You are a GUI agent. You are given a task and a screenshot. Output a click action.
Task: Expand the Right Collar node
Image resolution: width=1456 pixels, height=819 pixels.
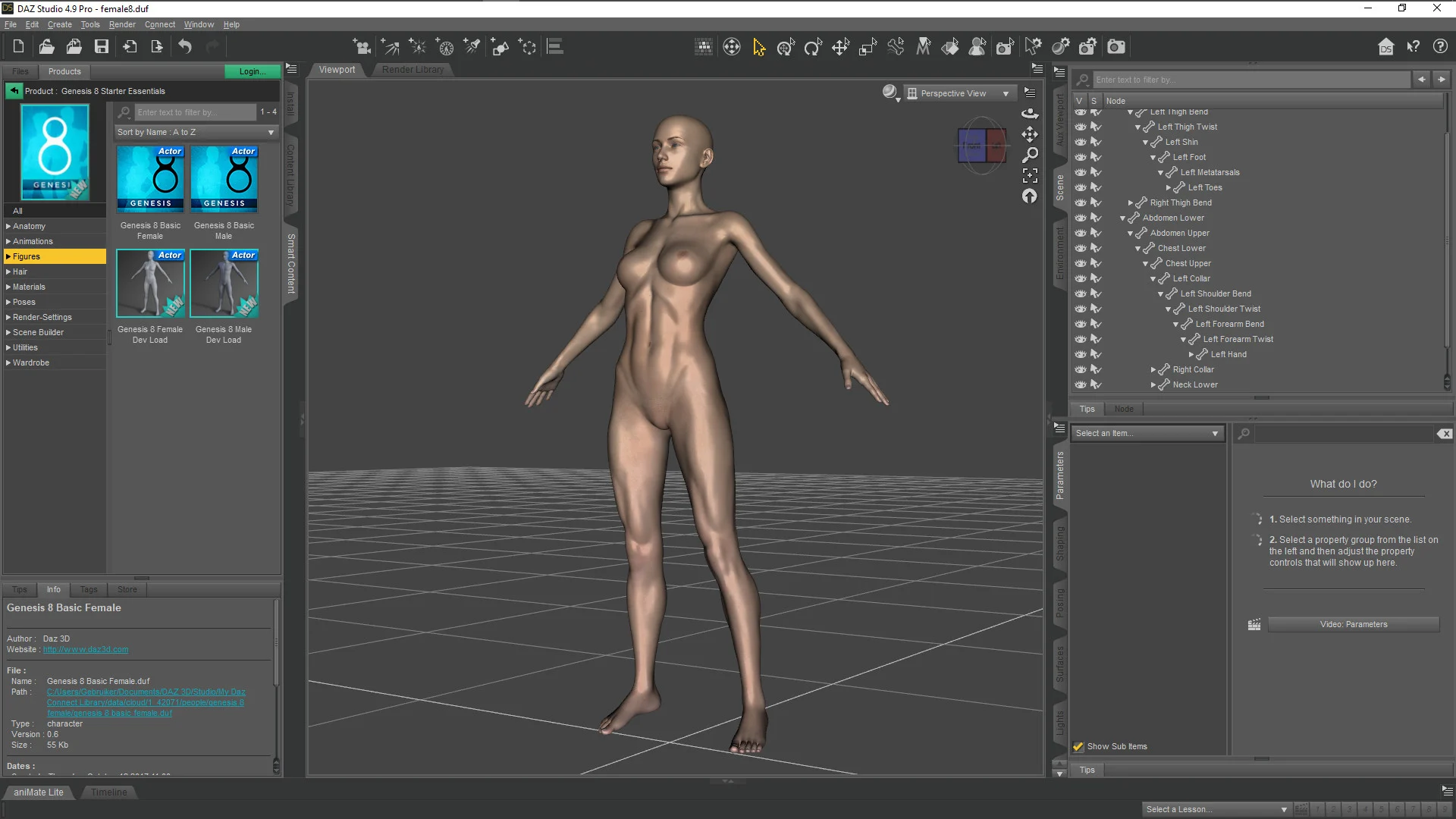click(1153, 369)
